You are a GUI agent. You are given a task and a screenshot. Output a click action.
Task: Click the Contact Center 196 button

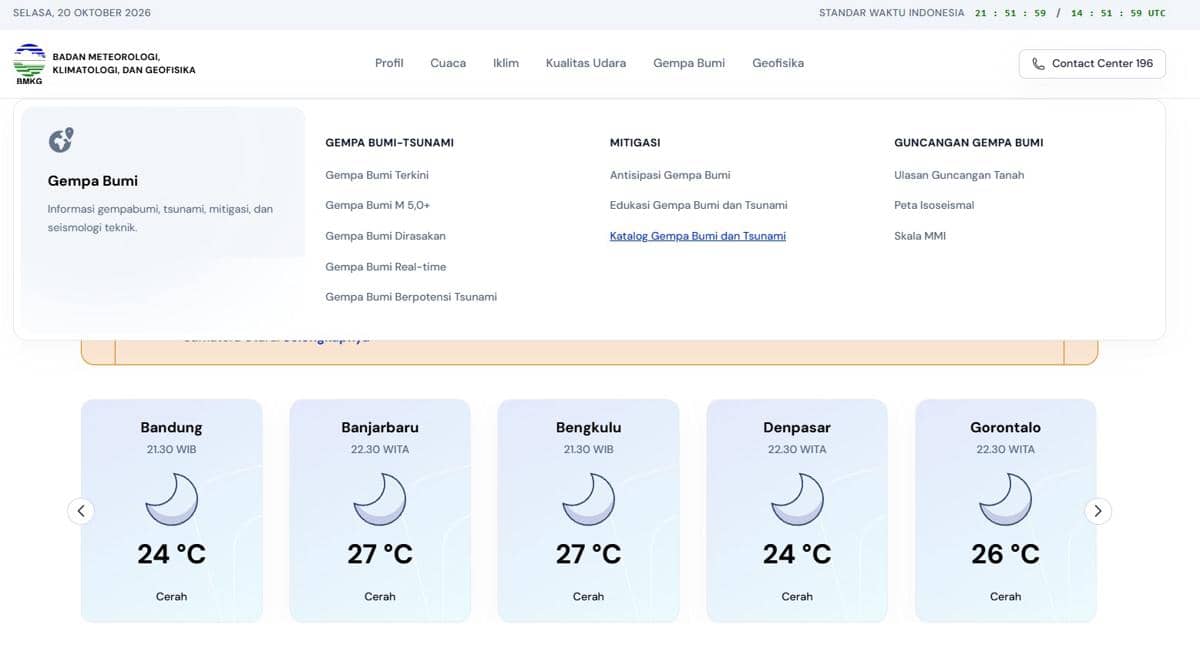tap(1092, 63)
